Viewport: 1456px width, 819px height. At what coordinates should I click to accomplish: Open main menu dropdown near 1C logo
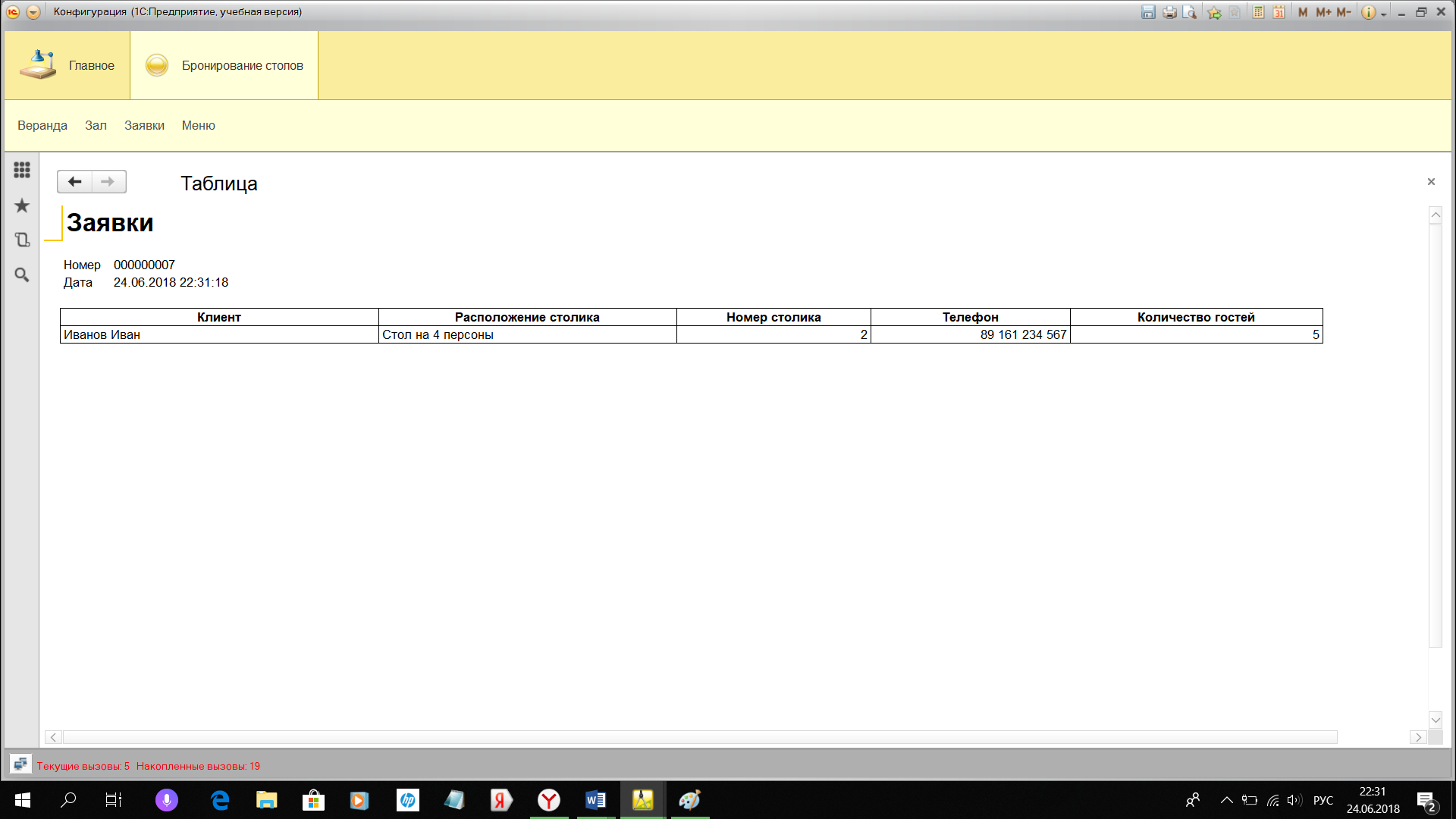tap(33, 12)
